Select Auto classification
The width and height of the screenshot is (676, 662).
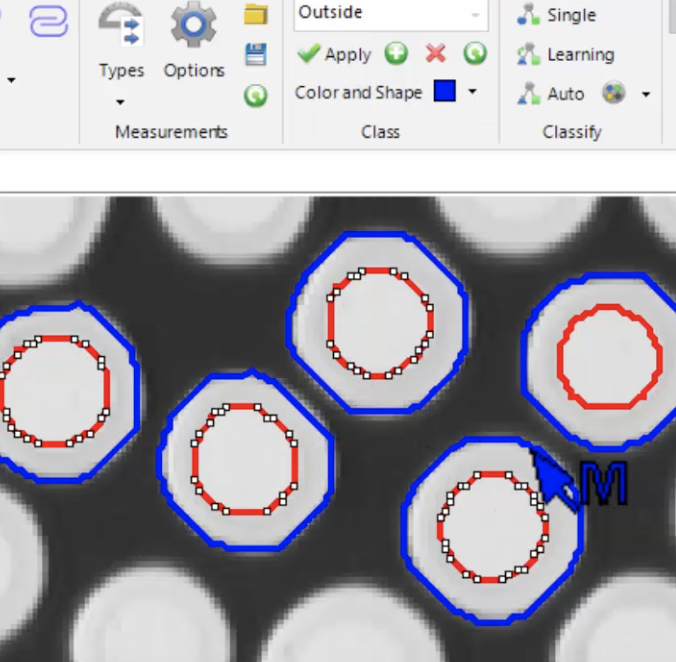[x=551, y=94]
